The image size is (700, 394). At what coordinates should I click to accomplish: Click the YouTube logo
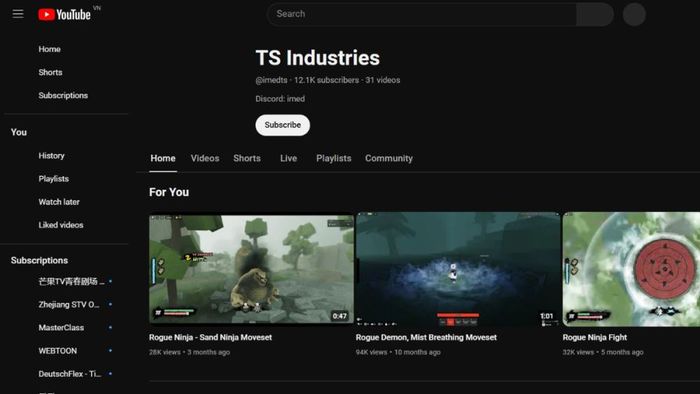[x=64, y=14]
